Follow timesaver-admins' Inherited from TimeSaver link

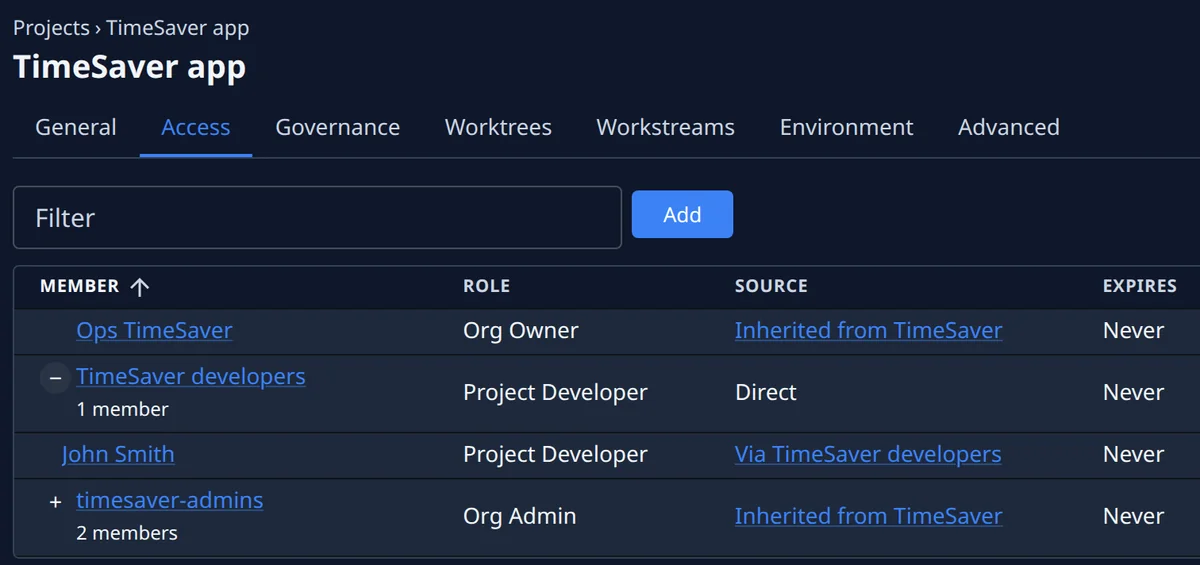(x=868, y=516)
